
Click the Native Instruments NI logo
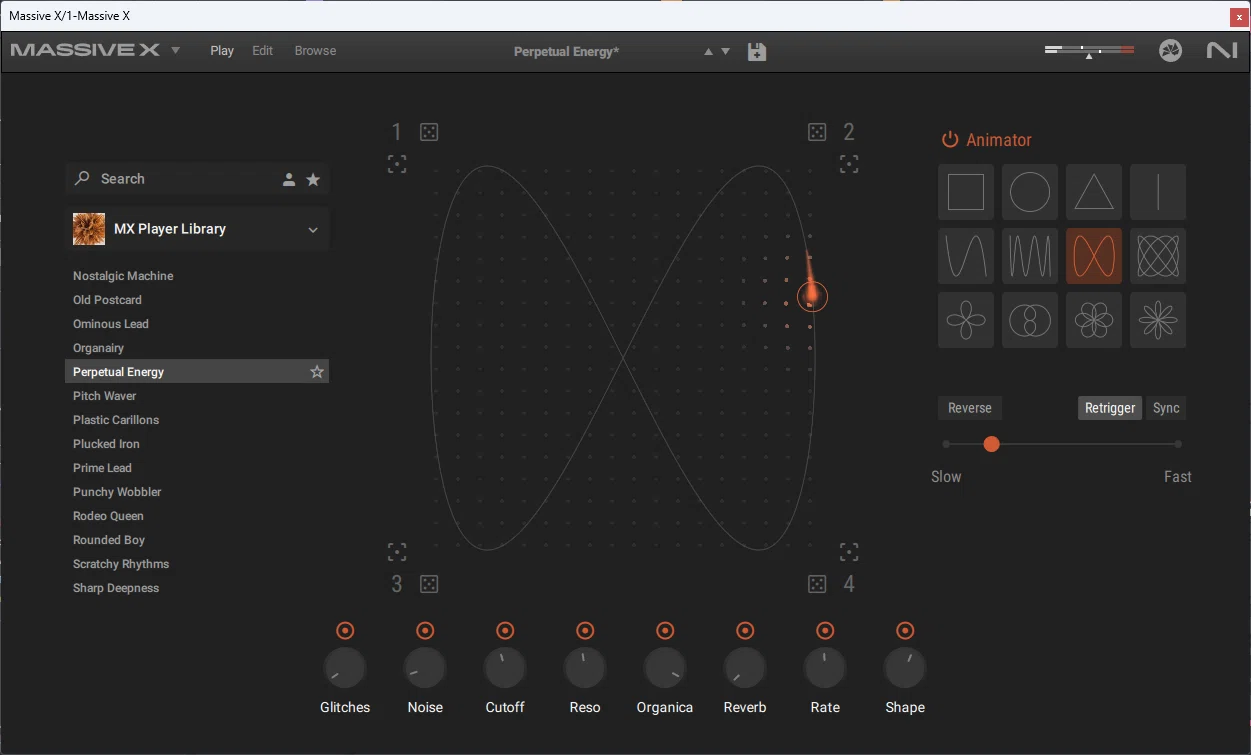point(1222,50)
